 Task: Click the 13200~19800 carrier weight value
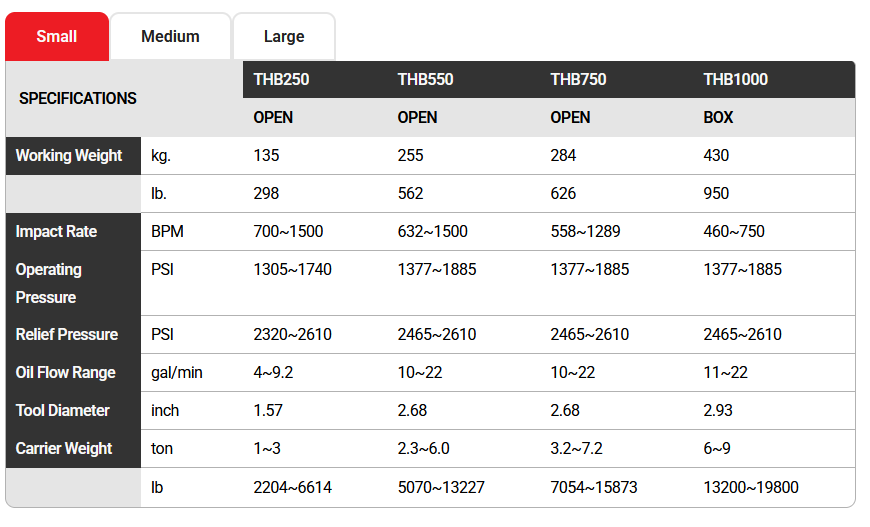tap(751, 488)
